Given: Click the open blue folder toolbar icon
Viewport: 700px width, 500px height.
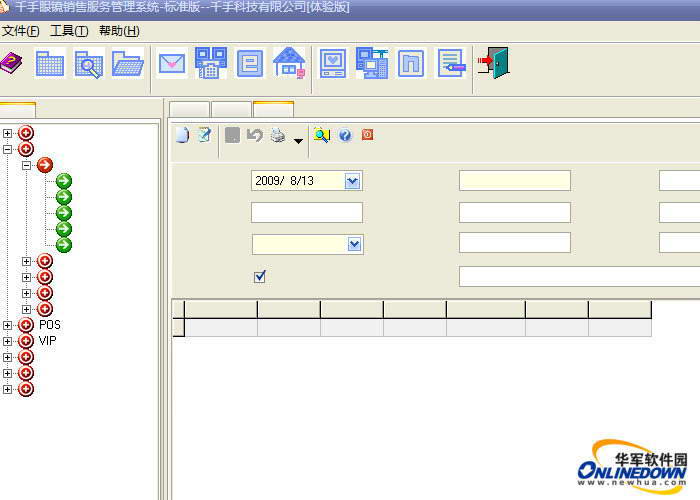Looking at the screenshot, I should (x=128, y=63).
